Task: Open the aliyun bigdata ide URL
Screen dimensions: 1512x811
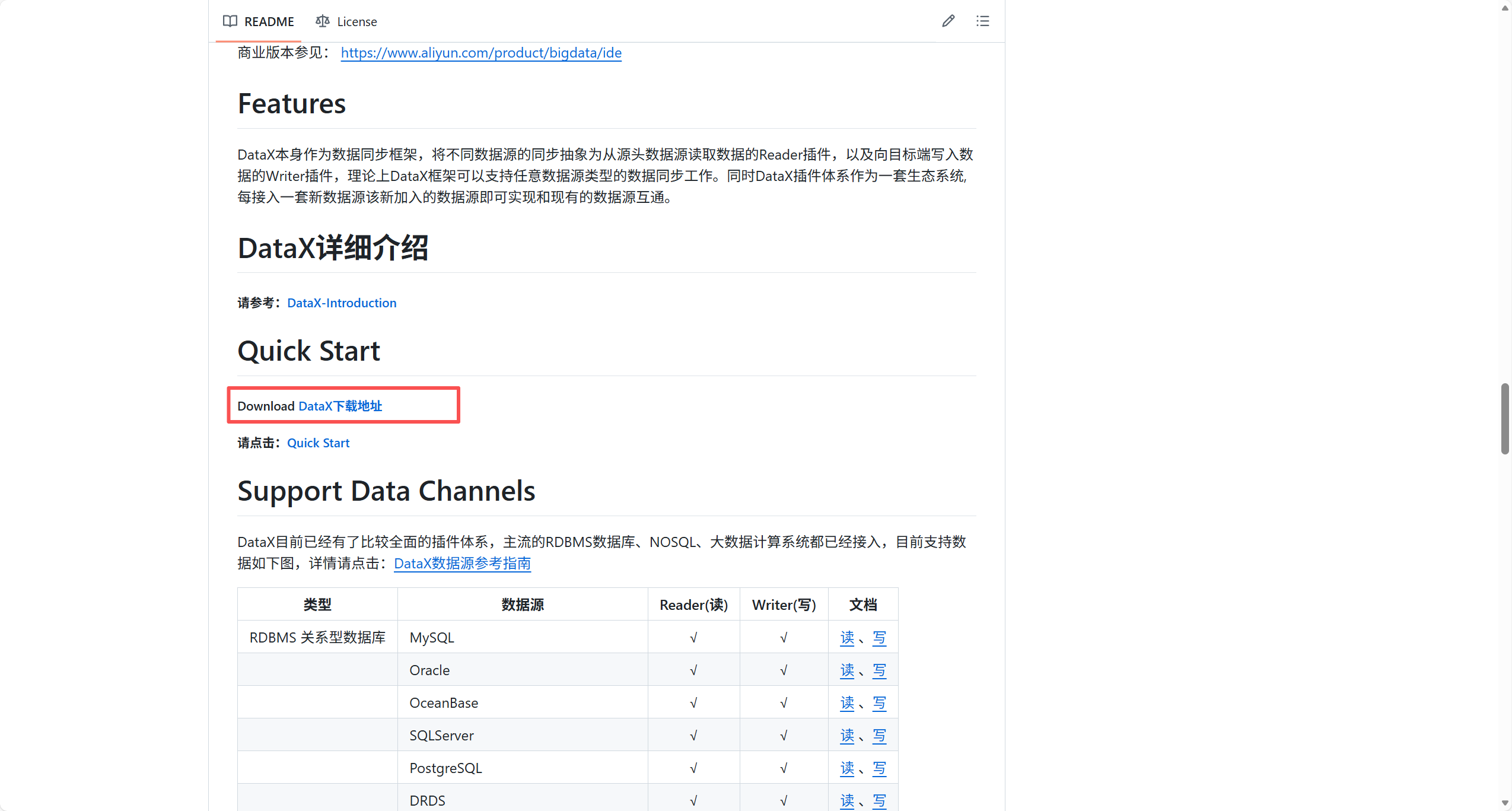Action: coord(480,53)
